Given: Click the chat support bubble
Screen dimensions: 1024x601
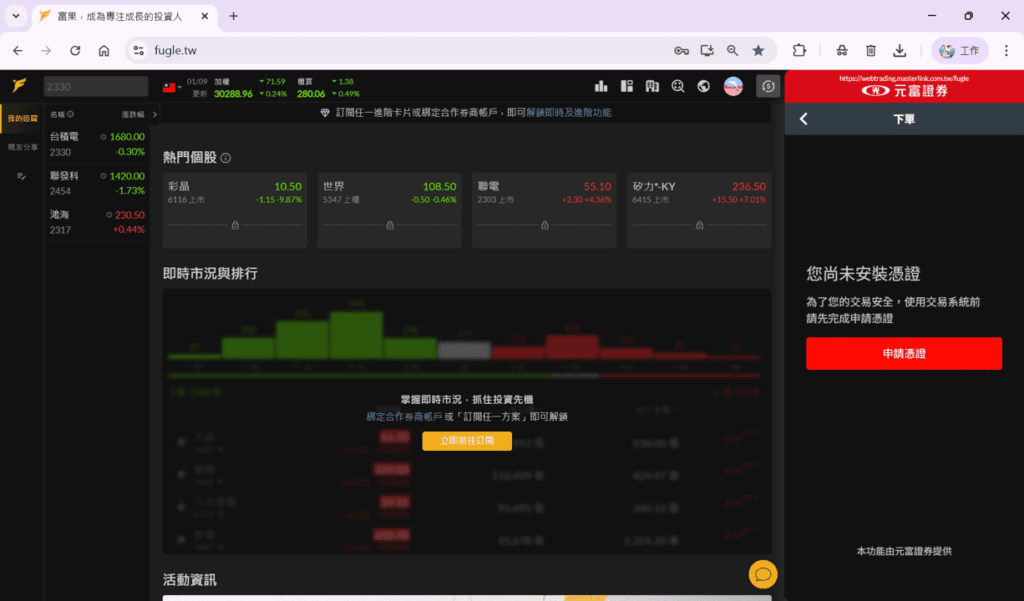Looking at the screenshot, I should click(763, 574).
